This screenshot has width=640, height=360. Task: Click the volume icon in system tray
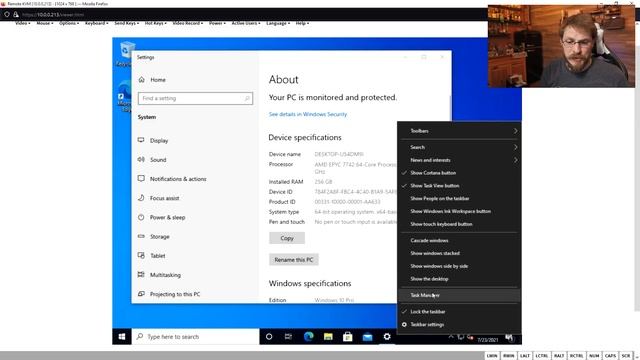[x=470, y=338]
